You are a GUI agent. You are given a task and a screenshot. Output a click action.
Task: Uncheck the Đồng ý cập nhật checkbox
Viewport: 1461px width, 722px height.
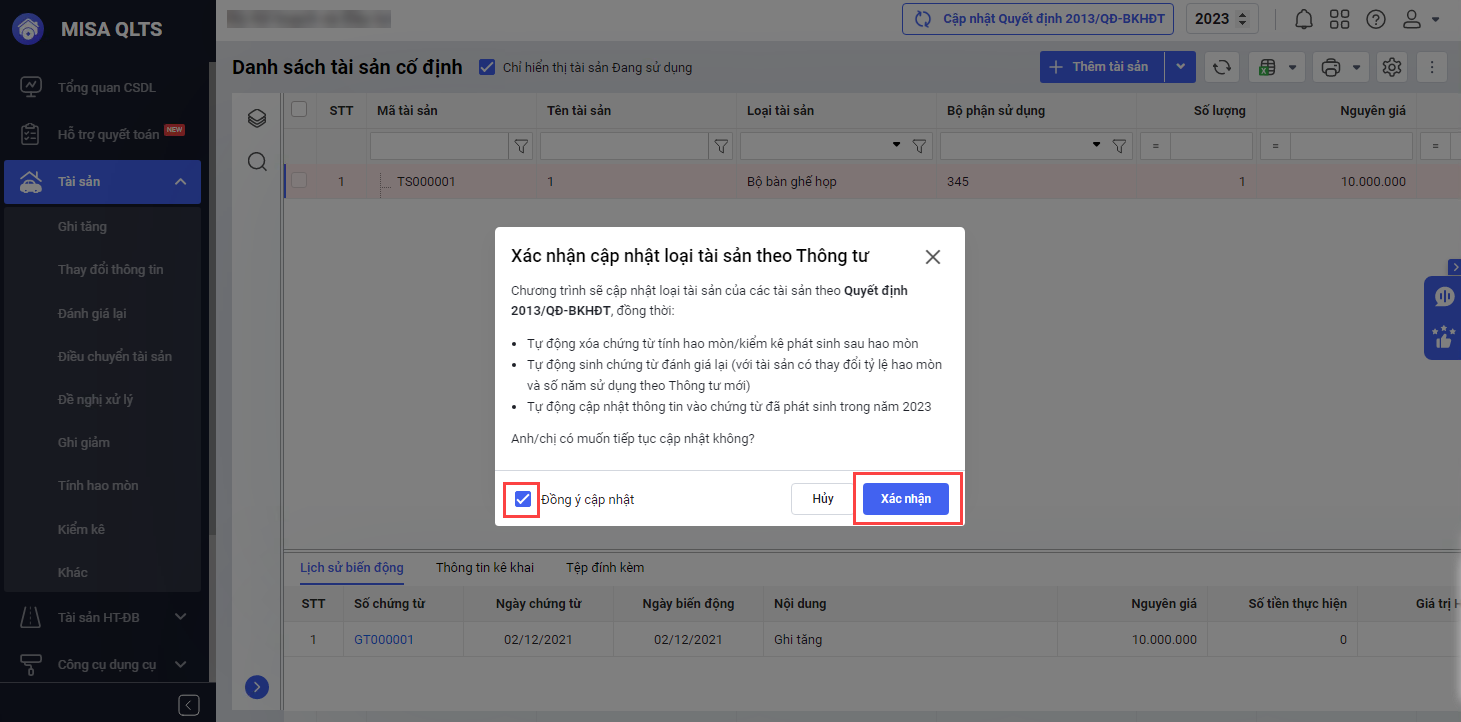(522, 499)
